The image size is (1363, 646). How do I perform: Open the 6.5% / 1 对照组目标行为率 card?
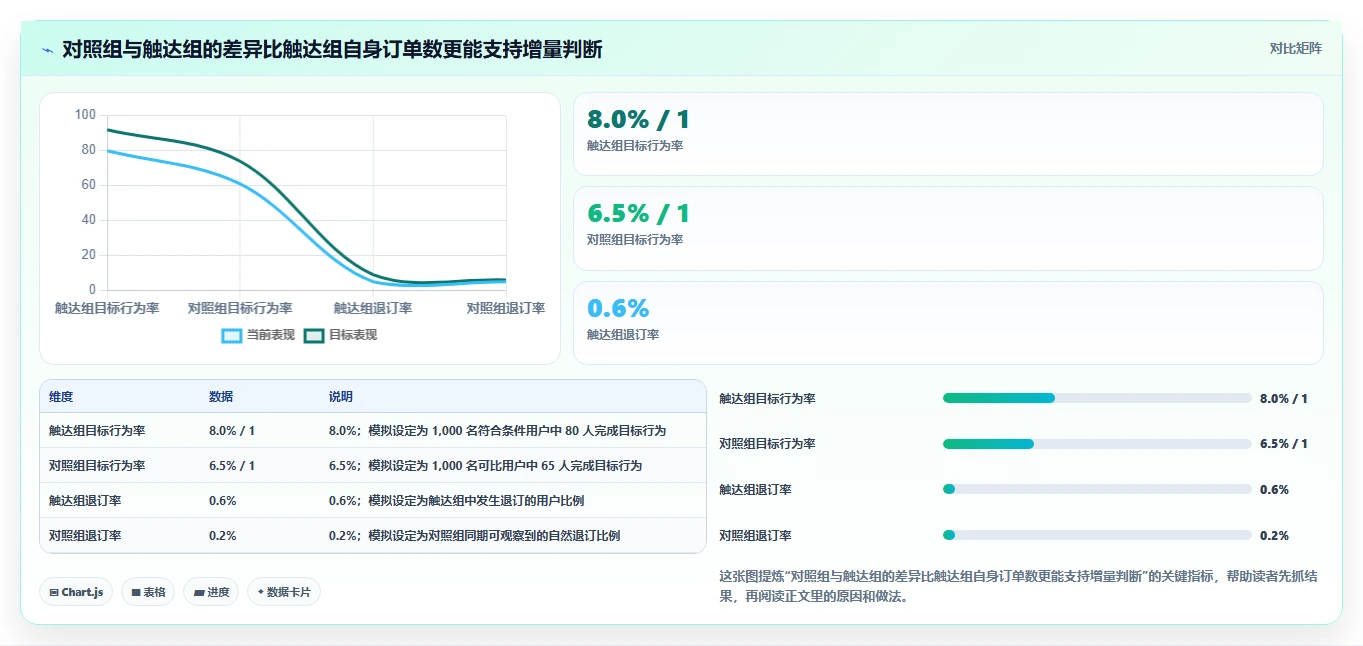point(948,228)
